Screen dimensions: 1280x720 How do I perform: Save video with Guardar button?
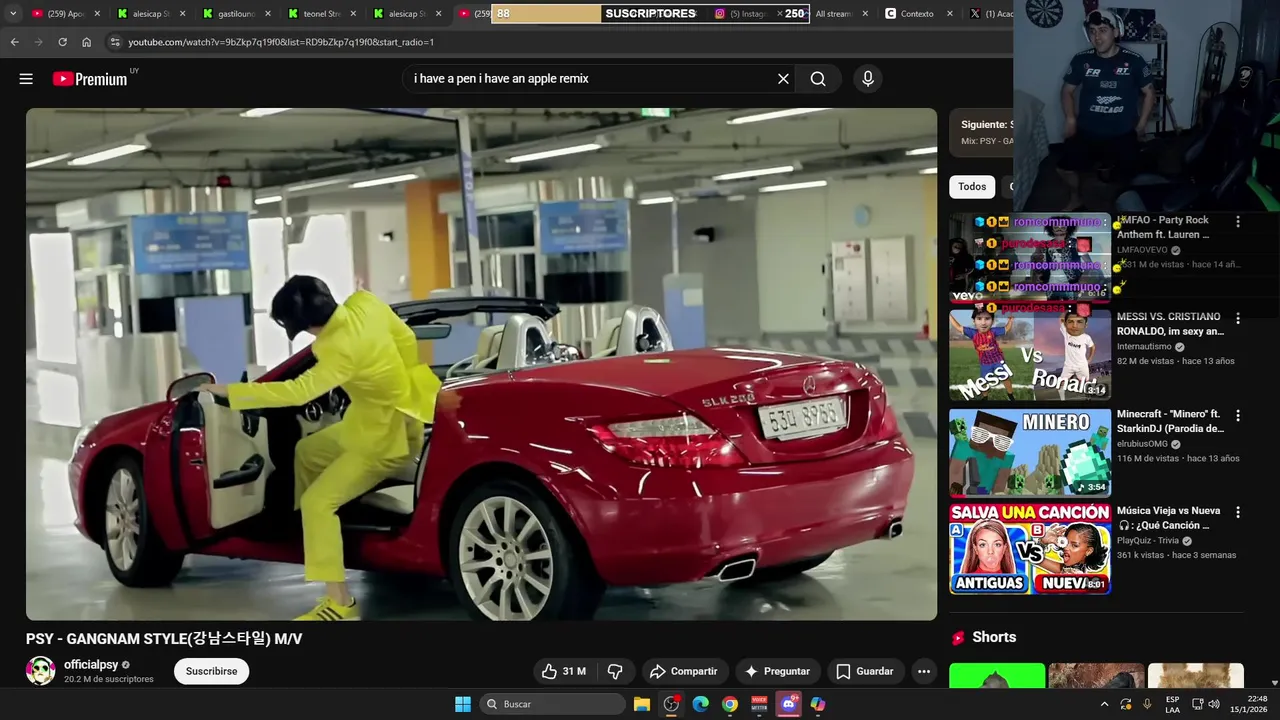865,671
